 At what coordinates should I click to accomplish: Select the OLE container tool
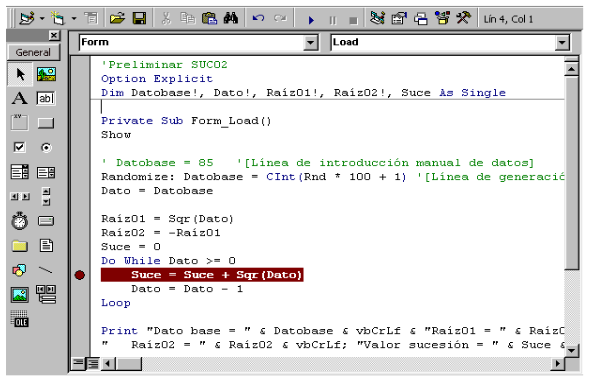(x=19, y=319)
